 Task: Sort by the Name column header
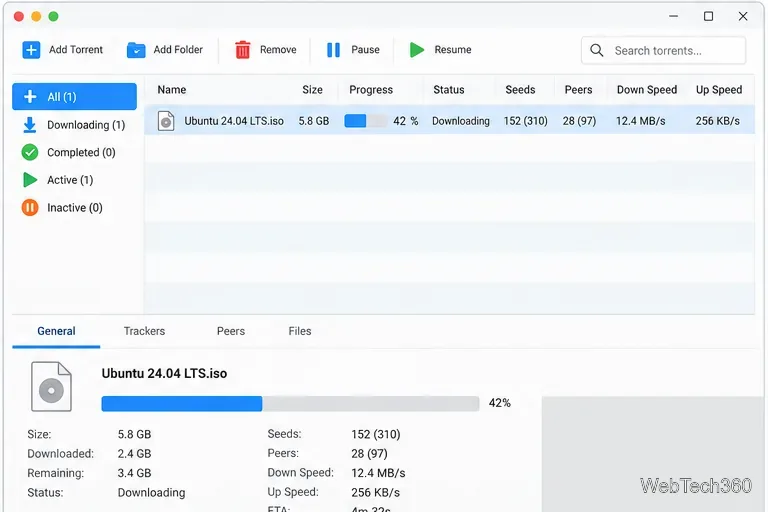point(172,90)
